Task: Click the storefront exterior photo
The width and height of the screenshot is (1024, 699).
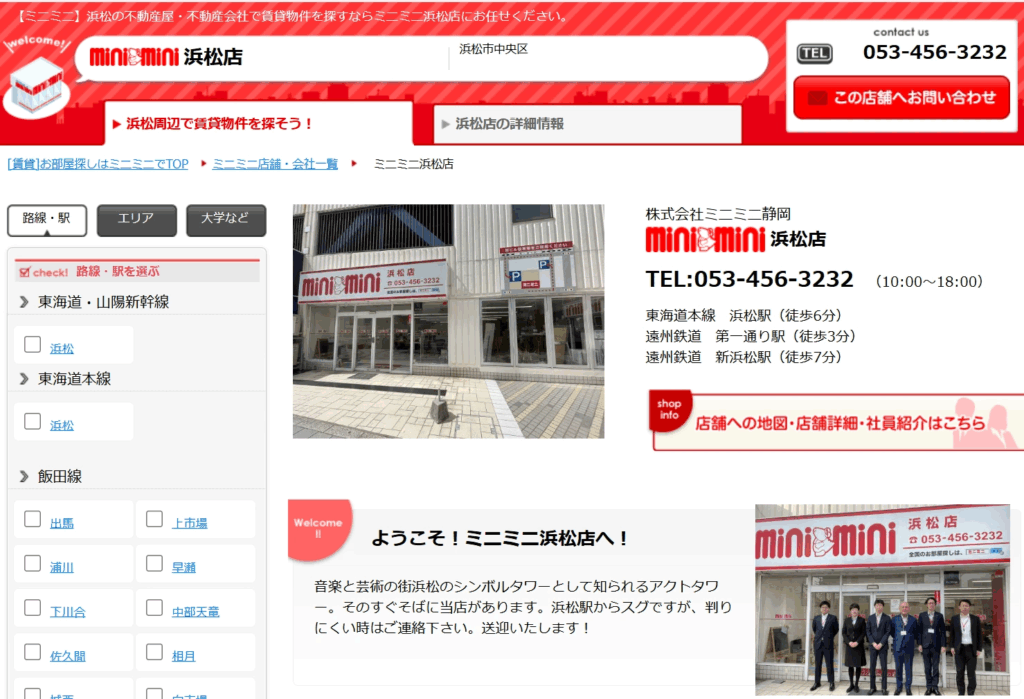Action: tap(448, 321)
